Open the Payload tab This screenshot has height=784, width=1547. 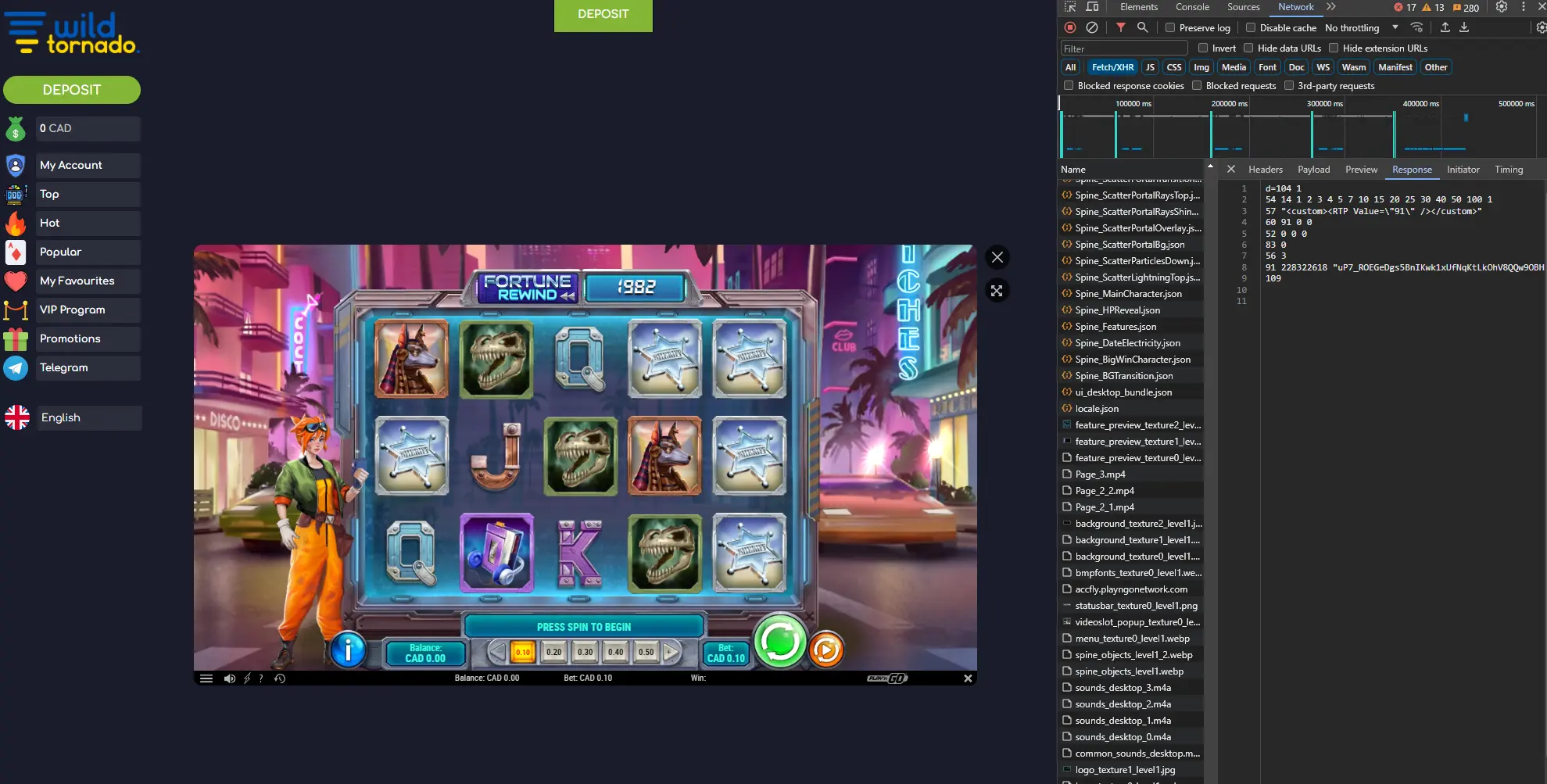click(1313, 169)
